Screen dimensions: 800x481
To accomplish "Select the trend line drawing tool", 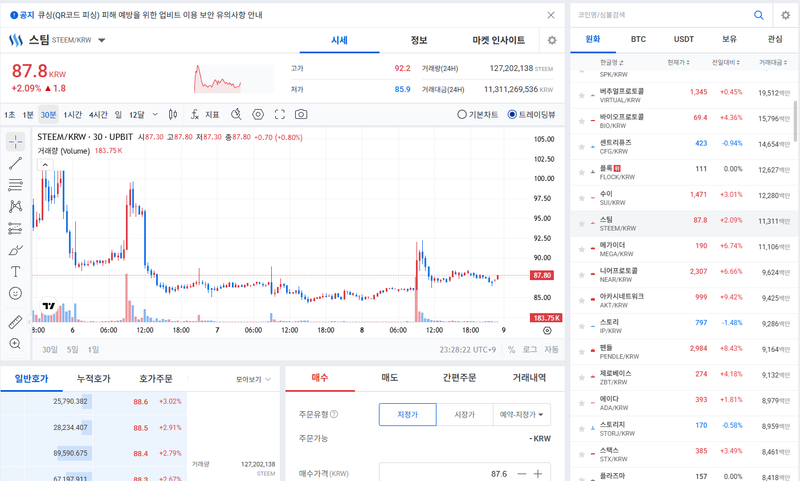I will coord(15,163).
